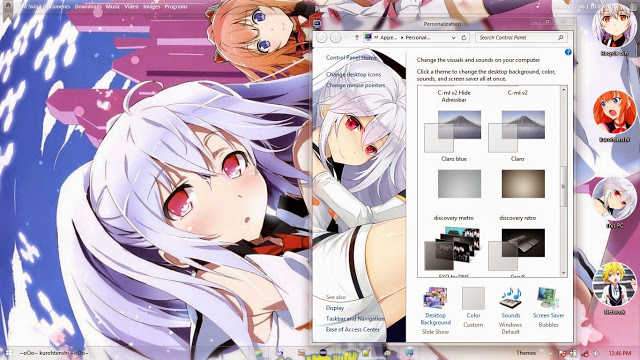Click the theme list scrollbar thumb
The width and height of the screenshot is (640, 360).
pyautogui.click(x=564, y=187)
